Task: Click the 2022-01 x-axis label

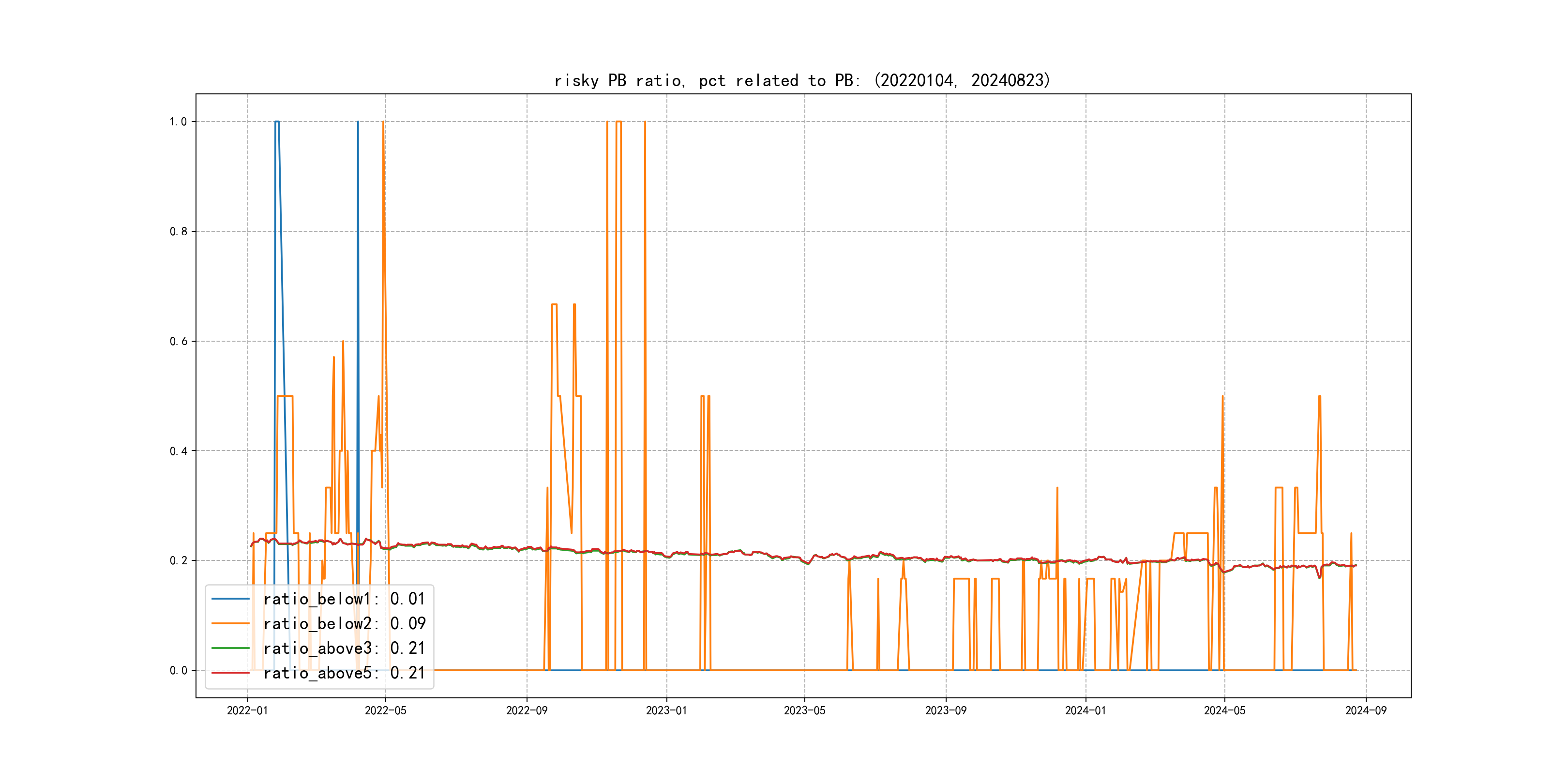Action: [247, 710]
